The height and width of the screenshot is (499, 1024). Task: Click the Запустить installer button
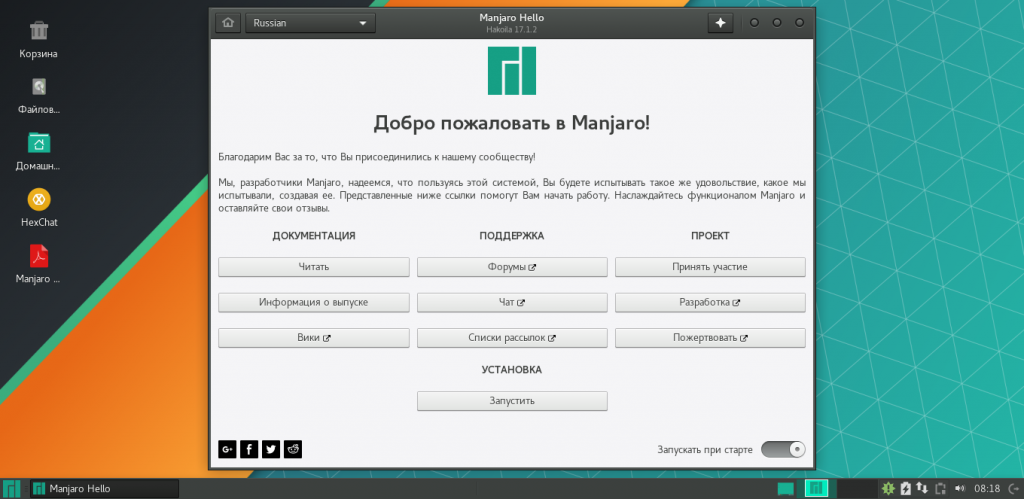tap(512, 401)
